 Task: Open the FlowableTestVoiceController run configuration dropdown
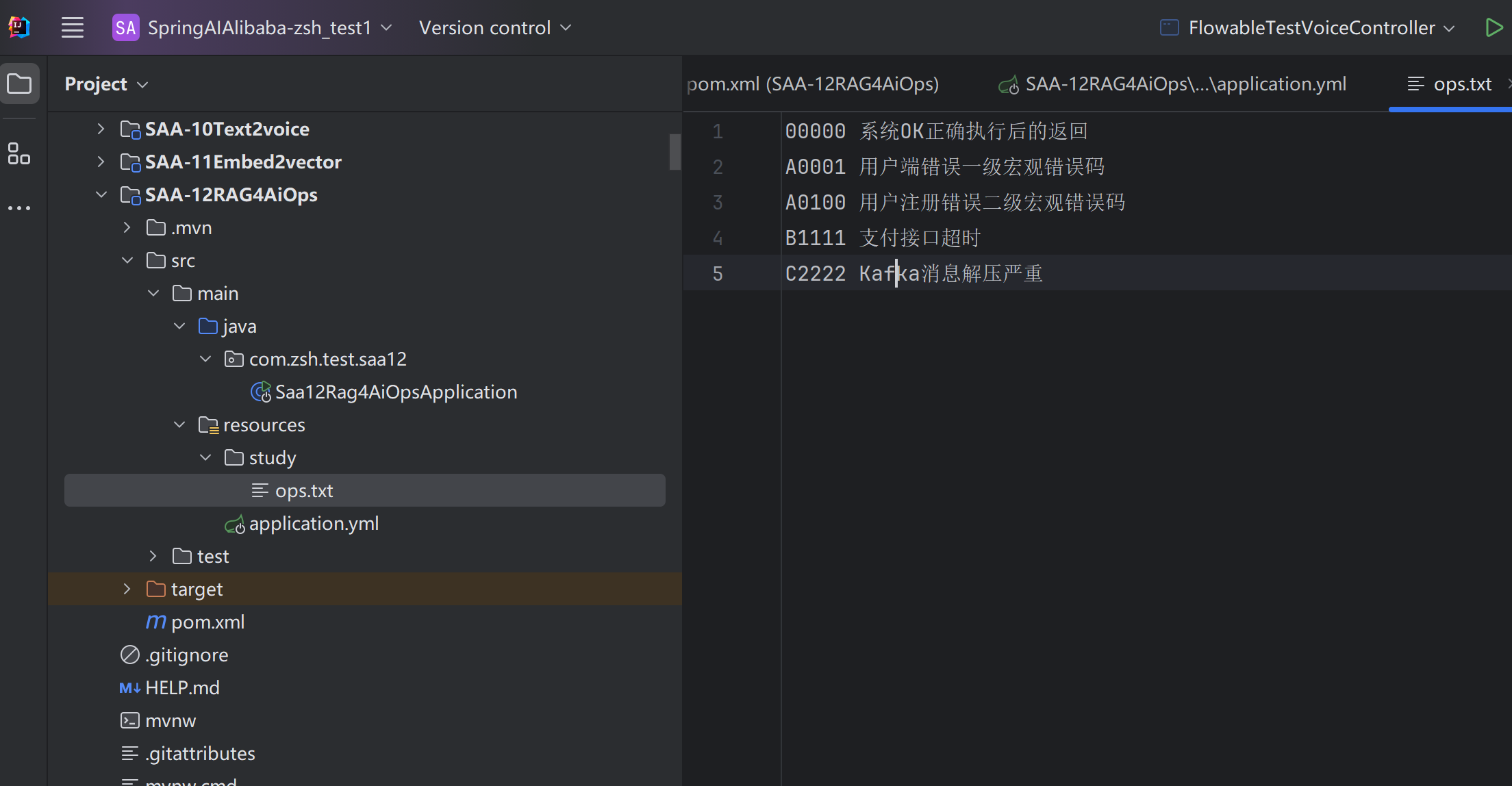(1311, 28)
